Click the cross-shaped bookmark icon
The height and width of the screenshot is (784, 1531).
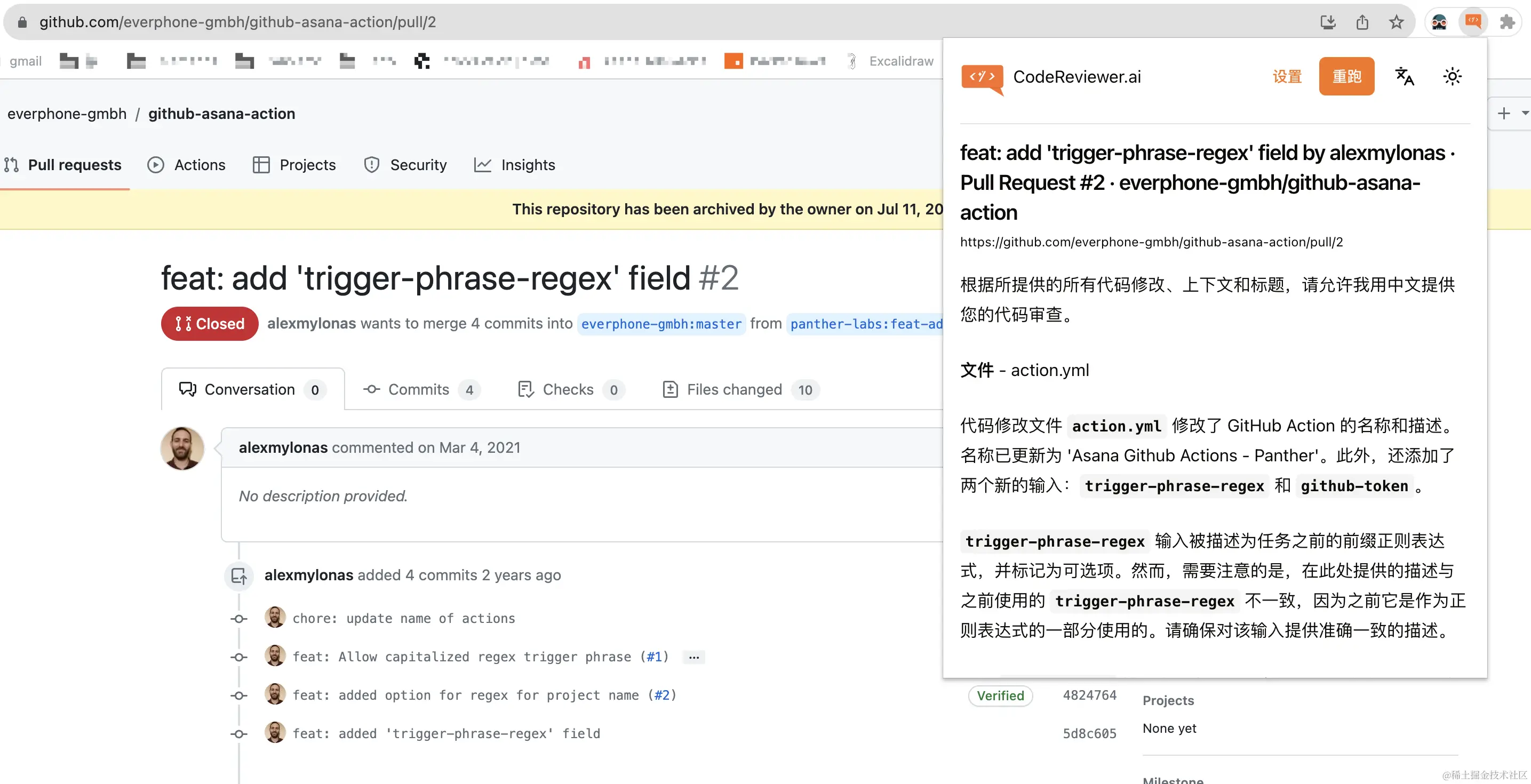point(421,61)
